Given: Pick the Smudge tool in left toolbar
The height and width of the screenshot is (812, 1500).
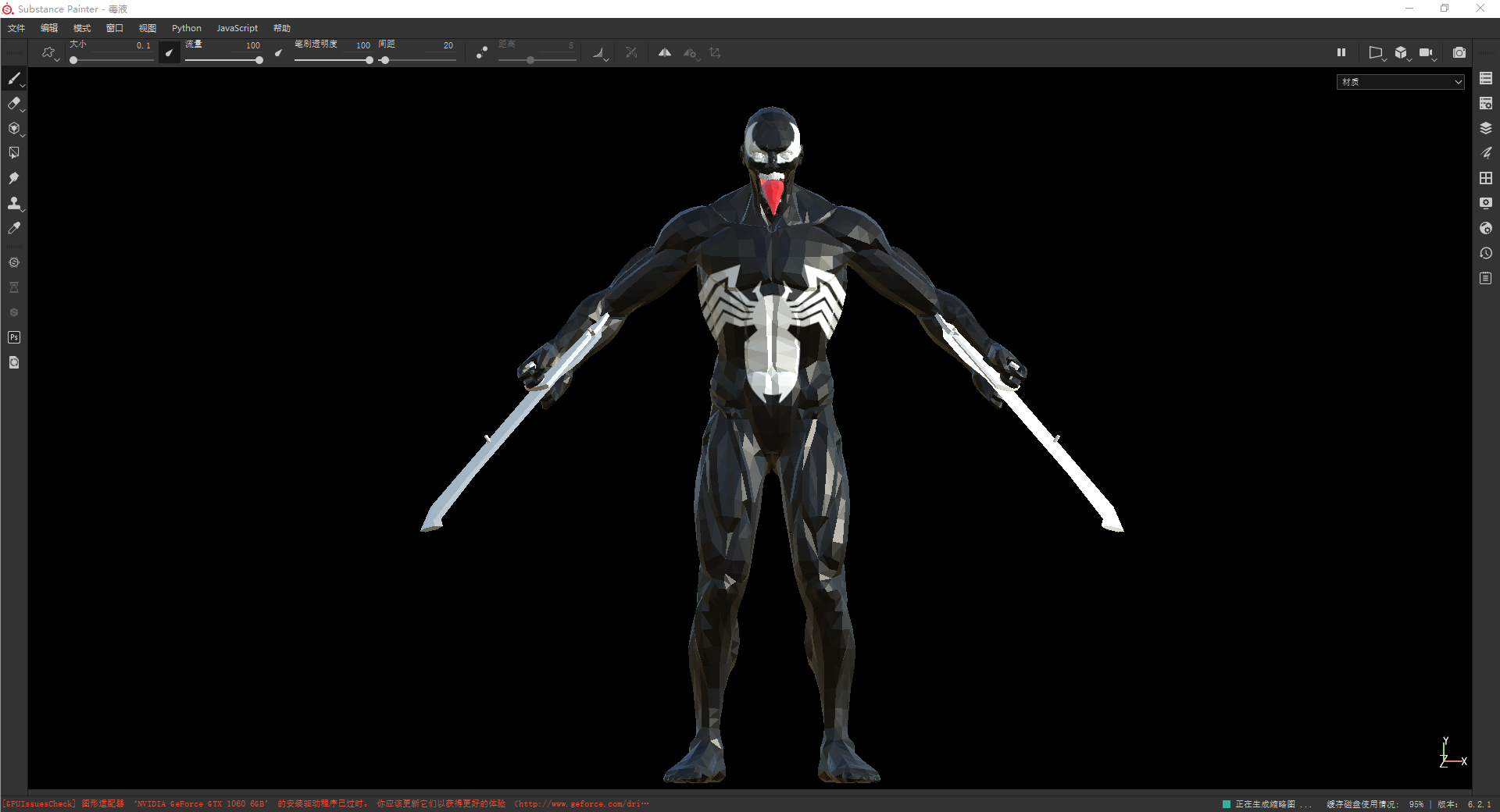Looking at the screenshot, I should (x=14, y=178).
